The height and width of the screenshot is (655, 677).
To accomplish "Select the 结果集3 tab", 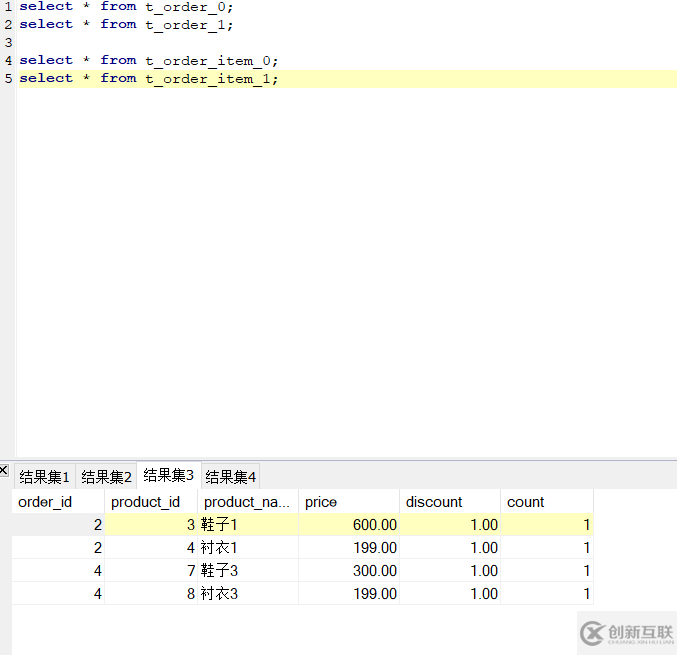I will coord(168,475).
